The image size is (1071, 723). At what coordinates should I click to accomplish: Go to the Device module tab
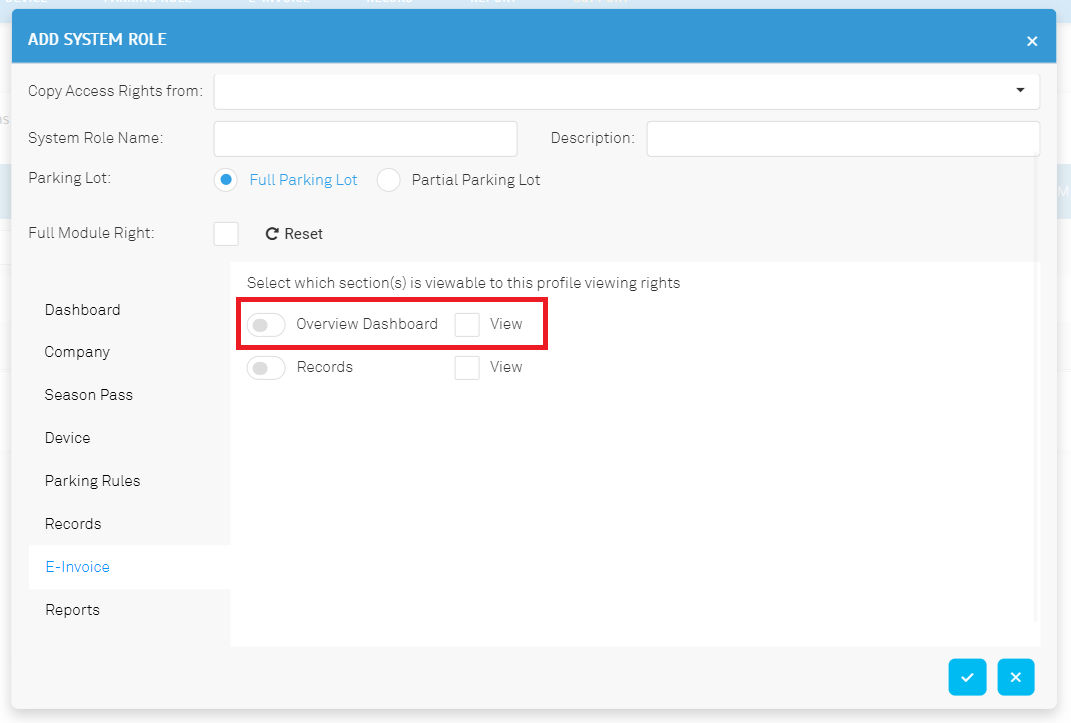[67, 438]
